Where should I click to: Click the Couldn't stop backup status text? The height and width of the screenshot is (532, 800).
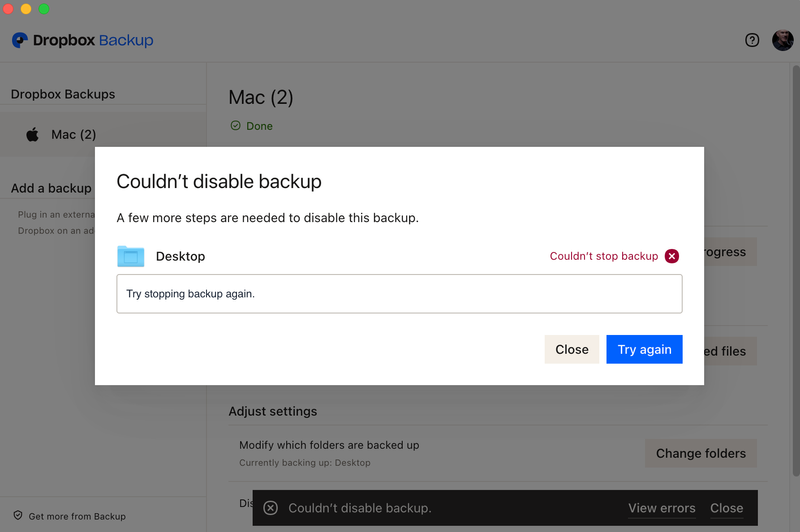coord(603,256)
